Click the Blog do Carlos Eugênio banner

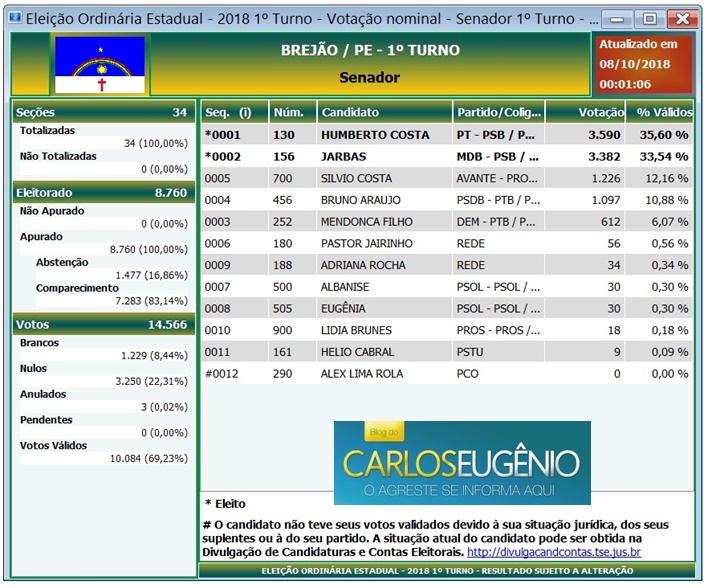tap(462, 463)
